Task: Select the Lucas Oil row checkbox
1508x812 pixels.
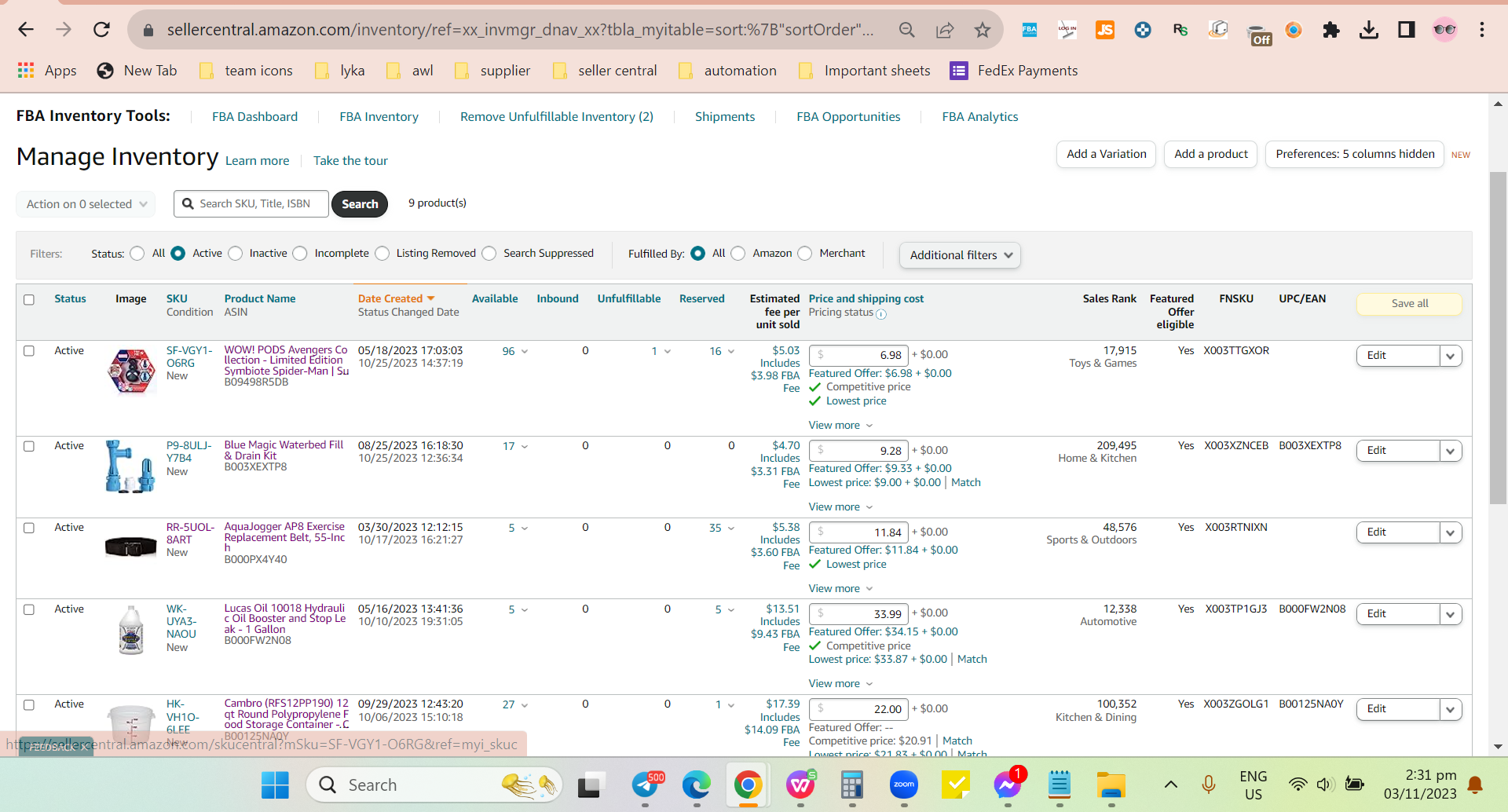Action: 29,609
